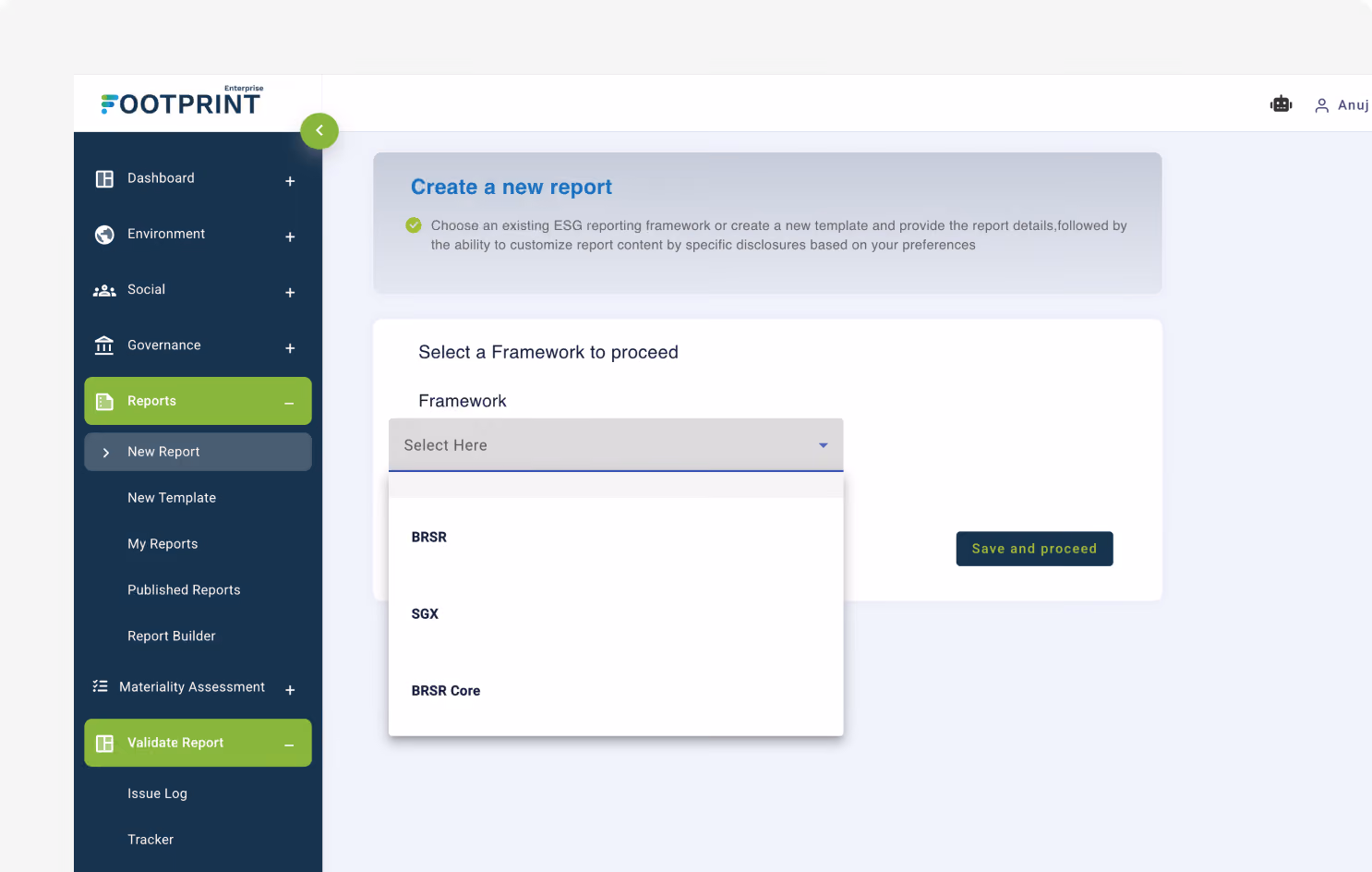This screenshot has height=872, width=1372.
Task: Open My Reports
Action: 162,544
